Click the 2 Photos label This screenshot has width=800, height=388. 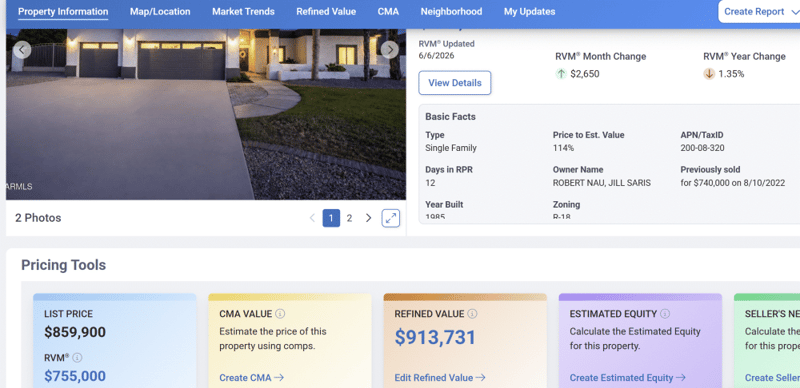pos(38,218)
